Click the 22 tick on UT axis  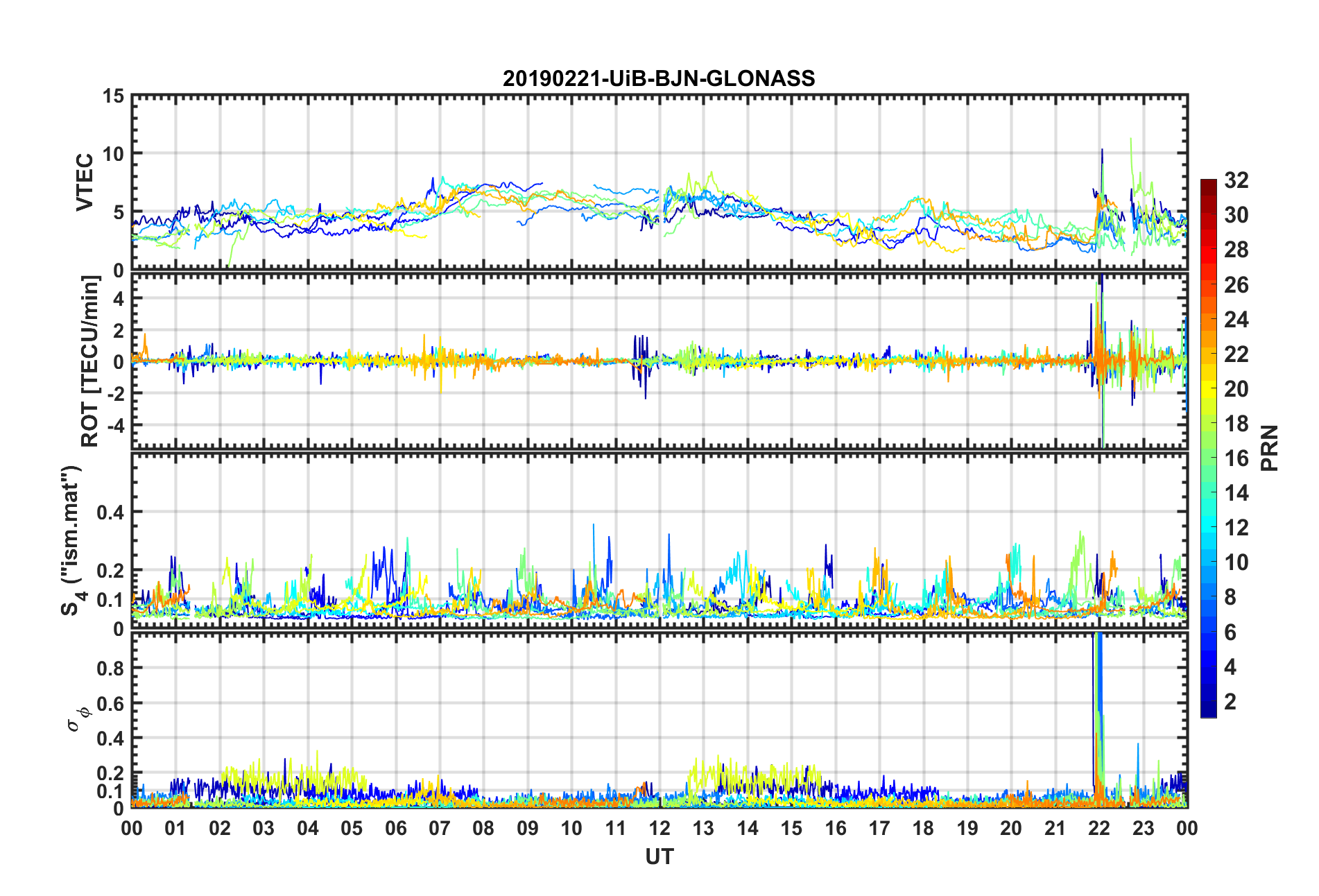tap(1099, 829)
